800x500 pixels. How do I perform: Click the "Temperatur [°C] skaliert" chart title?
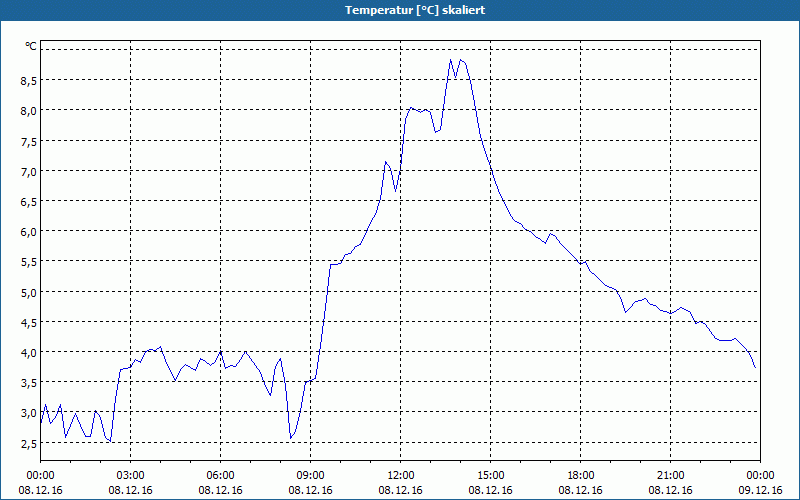tap(415, 10)
